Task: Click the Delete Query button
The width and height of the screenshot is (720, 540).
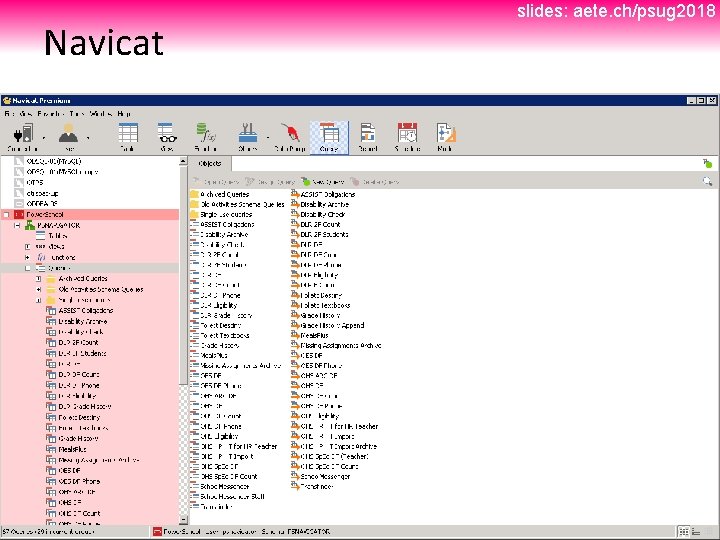Action: (x=375, y=182)
